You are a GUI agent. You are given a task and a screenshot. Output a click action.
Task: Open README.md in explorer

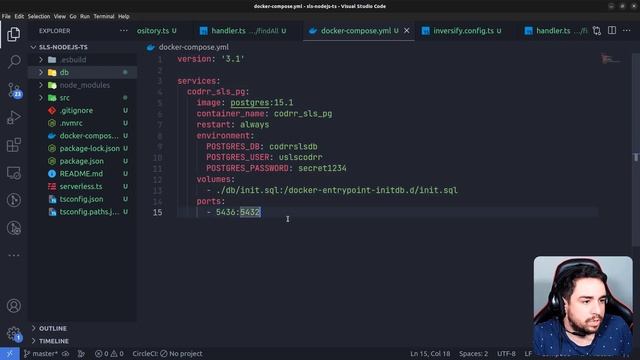[82, 174]
